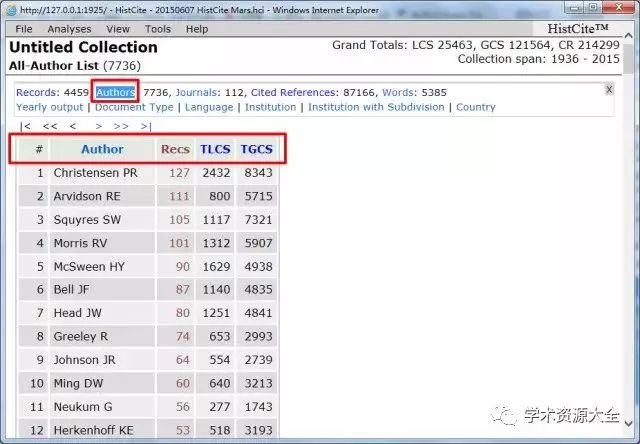Open the View menu
Image resolution: width=640 pixels, height=444 pixels.
118,29
